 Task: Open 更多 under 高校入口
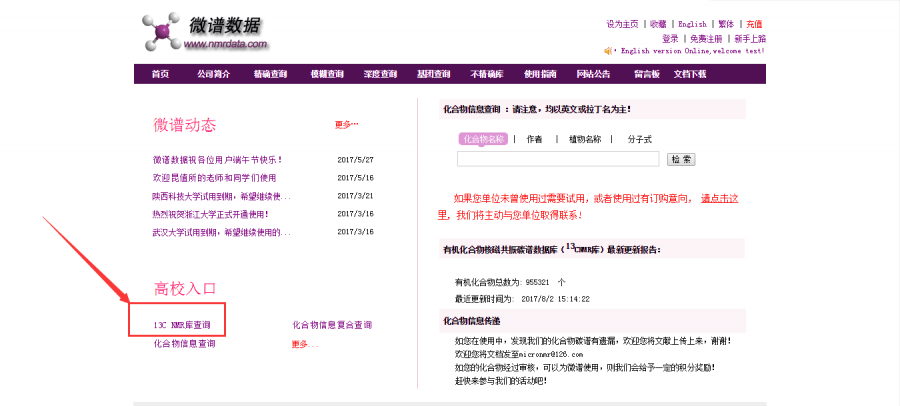305,345
